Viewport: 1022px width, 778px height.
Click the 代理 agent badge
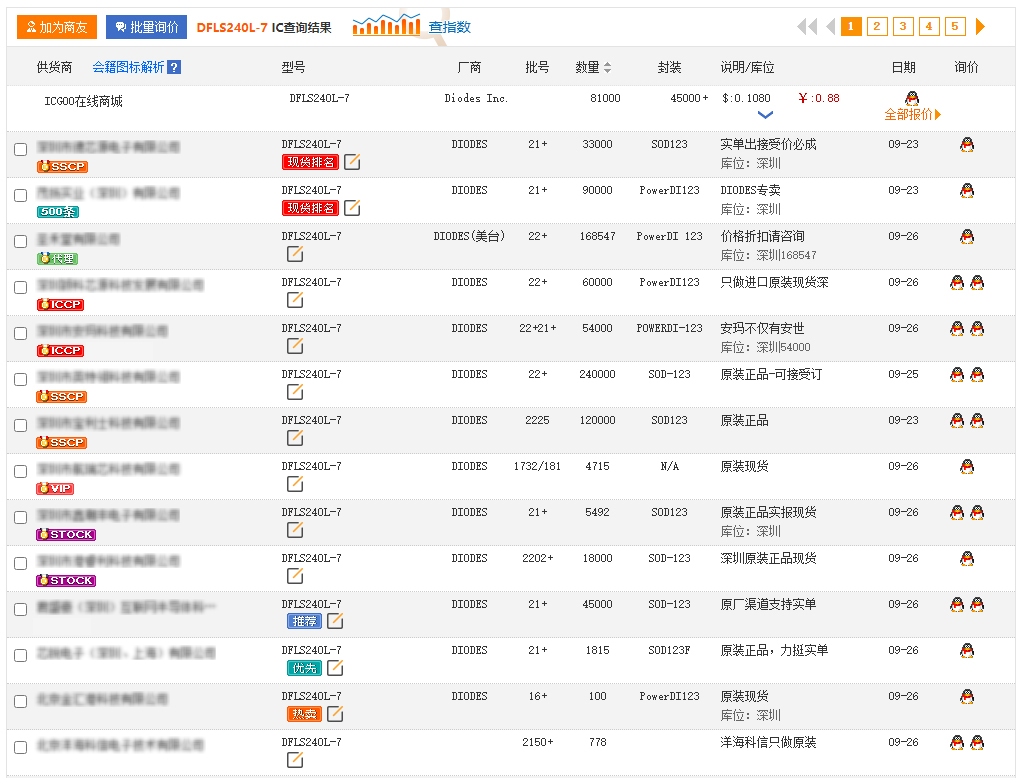click(x=57, y=259)
